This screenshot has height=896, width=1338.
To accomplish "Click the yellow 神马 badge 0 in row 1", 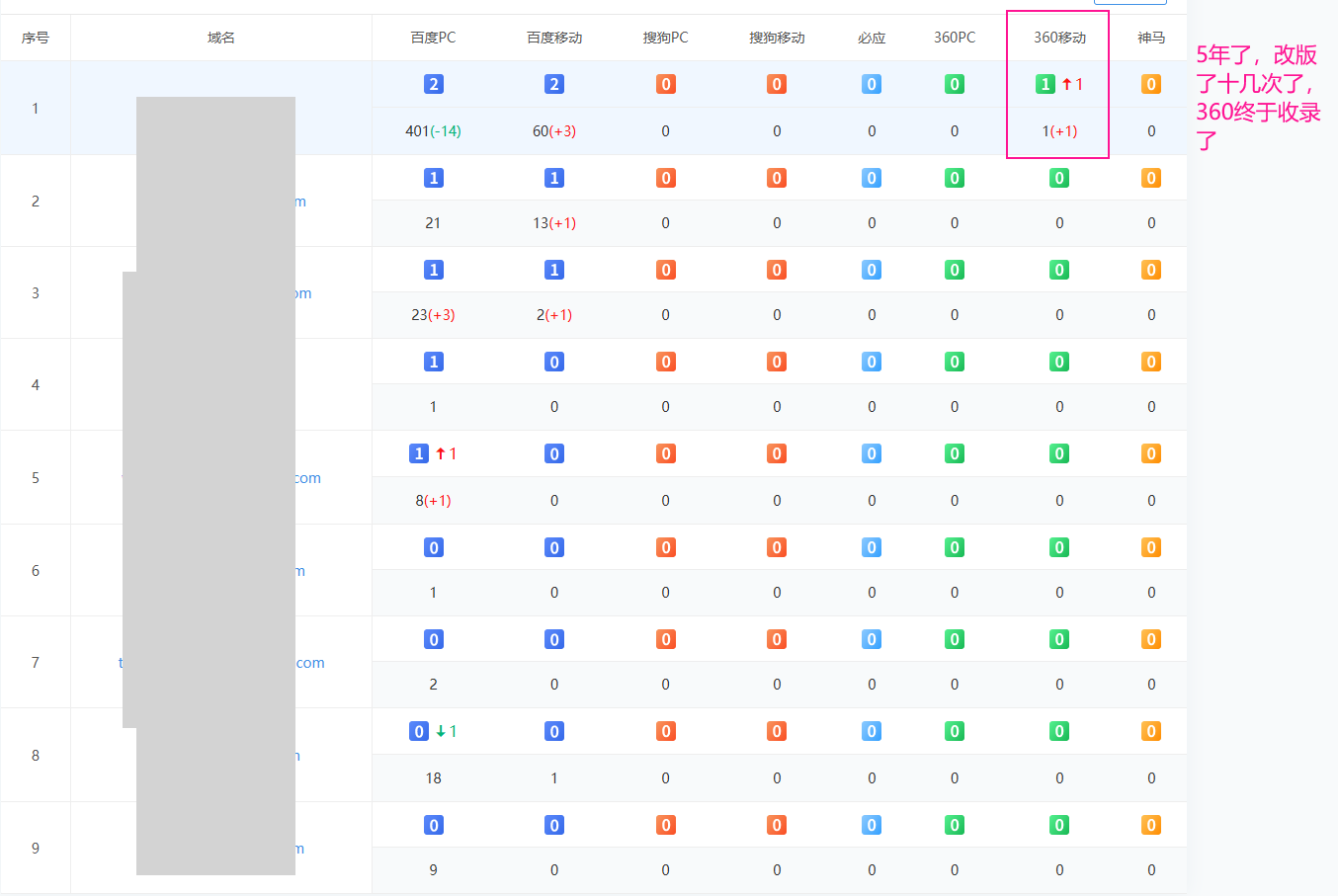I will (x=1151, y=84).
